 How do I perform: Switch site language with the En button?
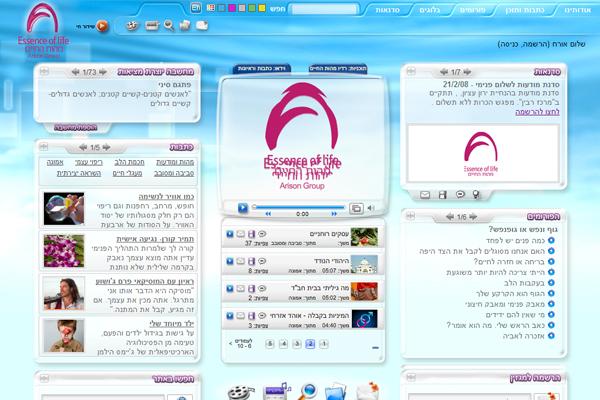click(x=196, y=8)
